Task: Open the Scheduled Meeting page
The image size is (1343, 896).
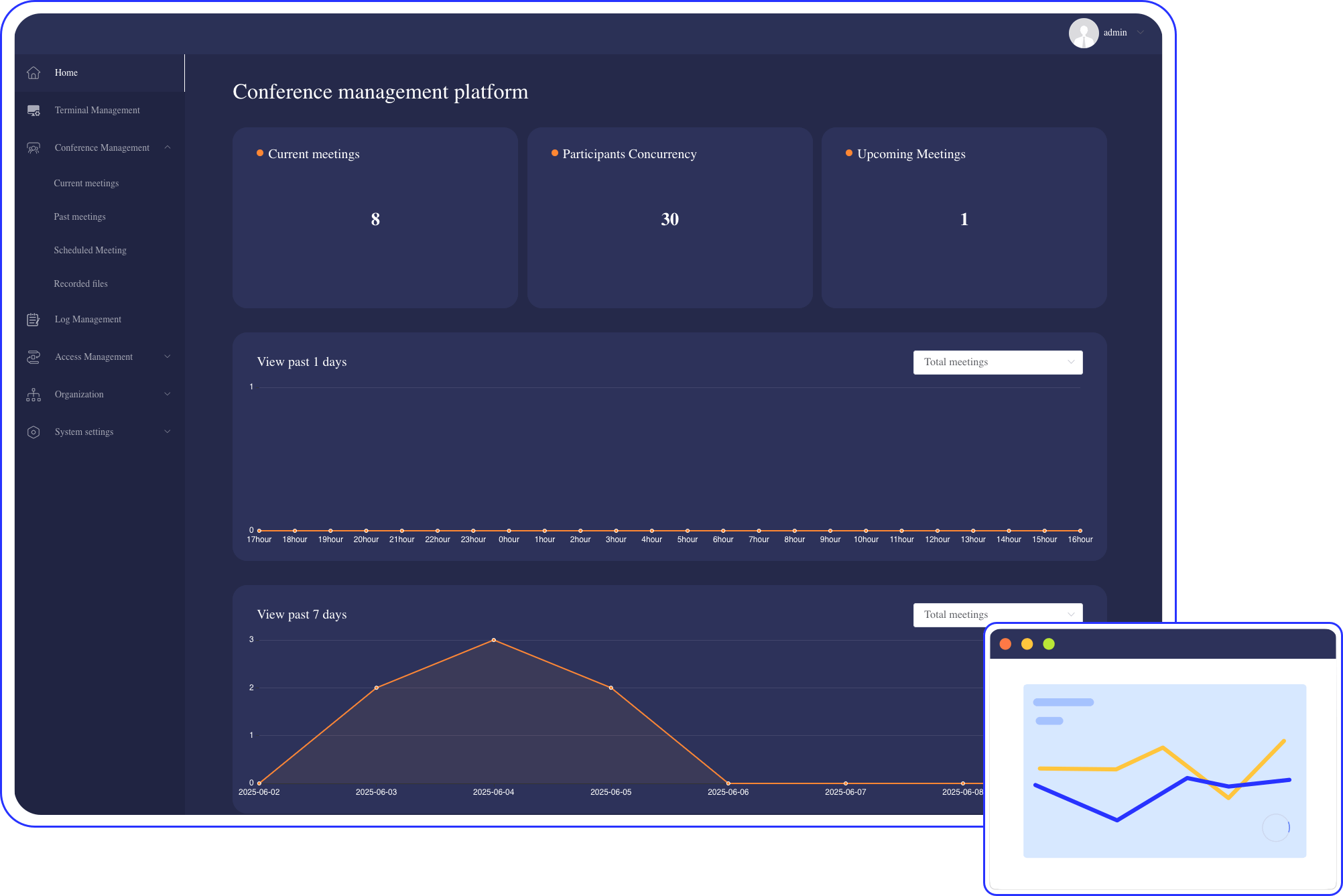Action: (90, 250)
